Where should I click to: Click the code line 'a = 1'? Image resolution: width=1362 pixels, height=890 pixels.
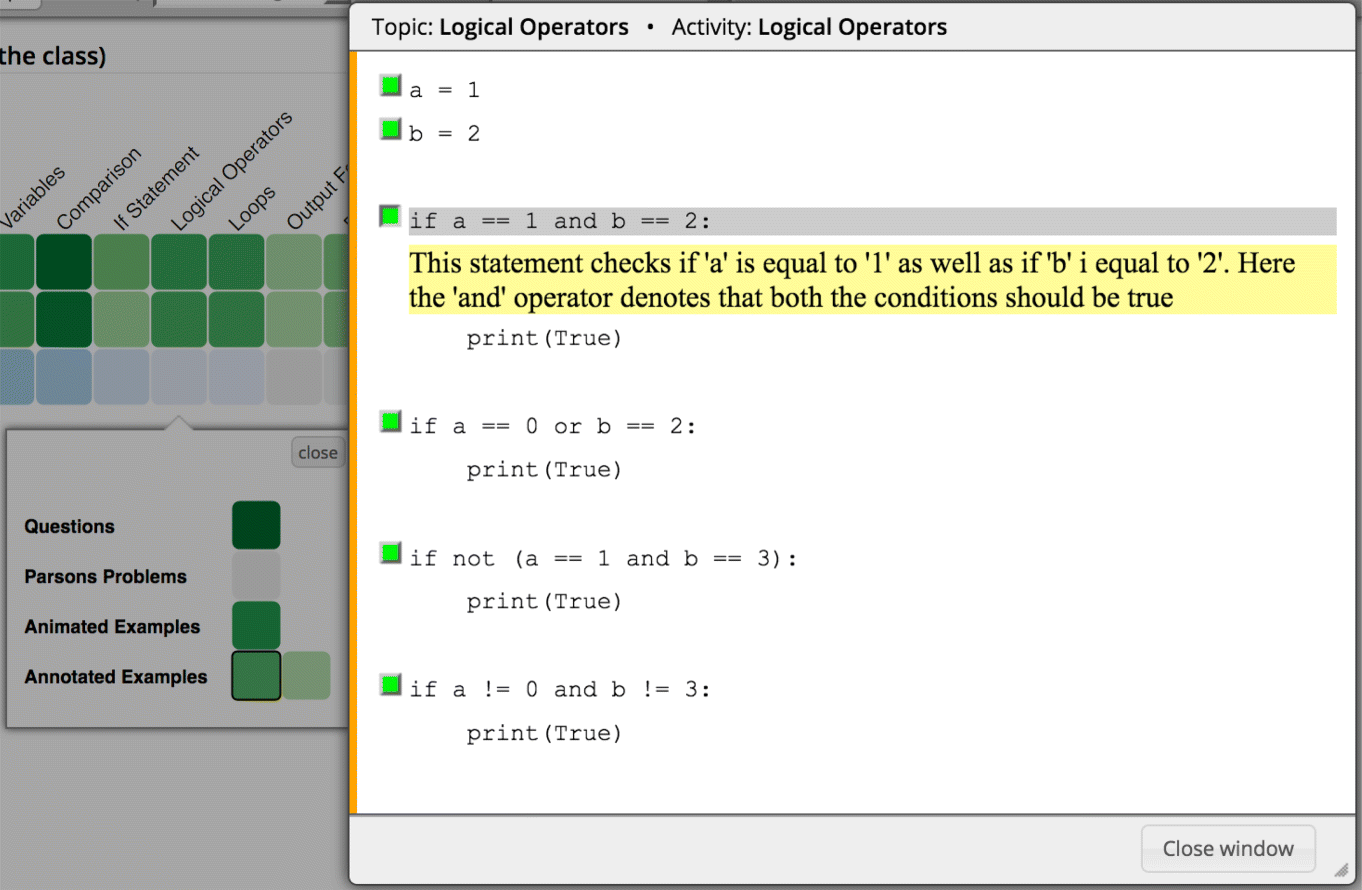[444, 90]
